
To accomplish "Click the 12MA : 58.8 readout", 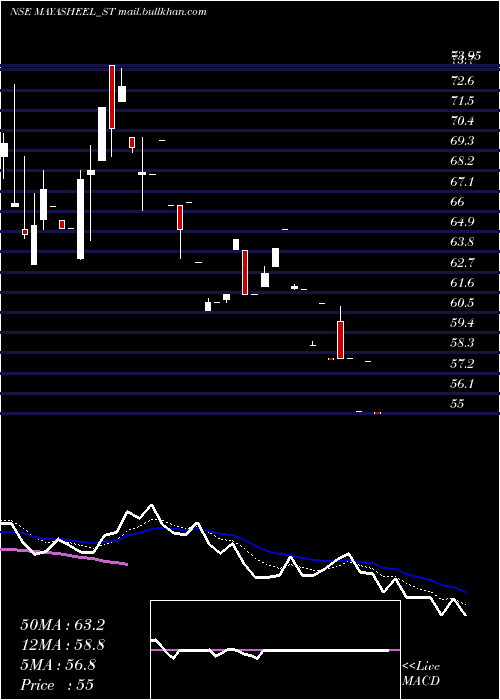I will tap(62, 645).
